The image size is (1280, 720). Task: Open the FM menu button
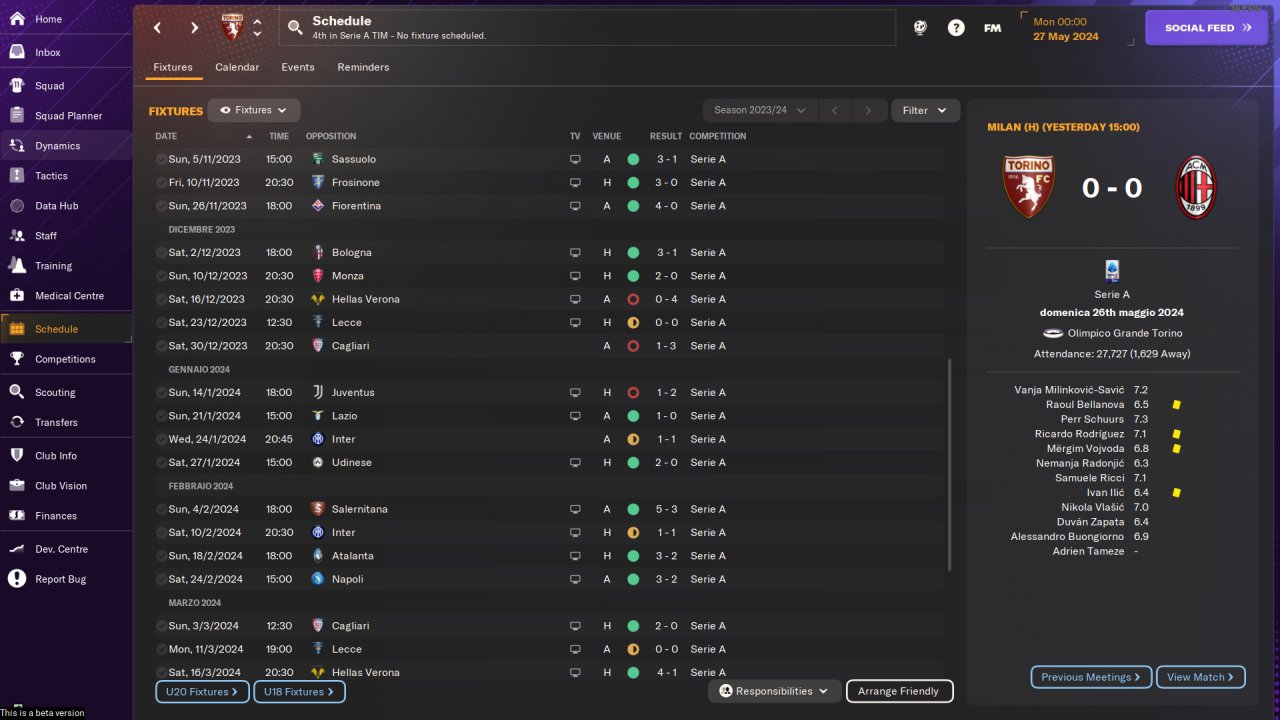click(x=992, y=28)
